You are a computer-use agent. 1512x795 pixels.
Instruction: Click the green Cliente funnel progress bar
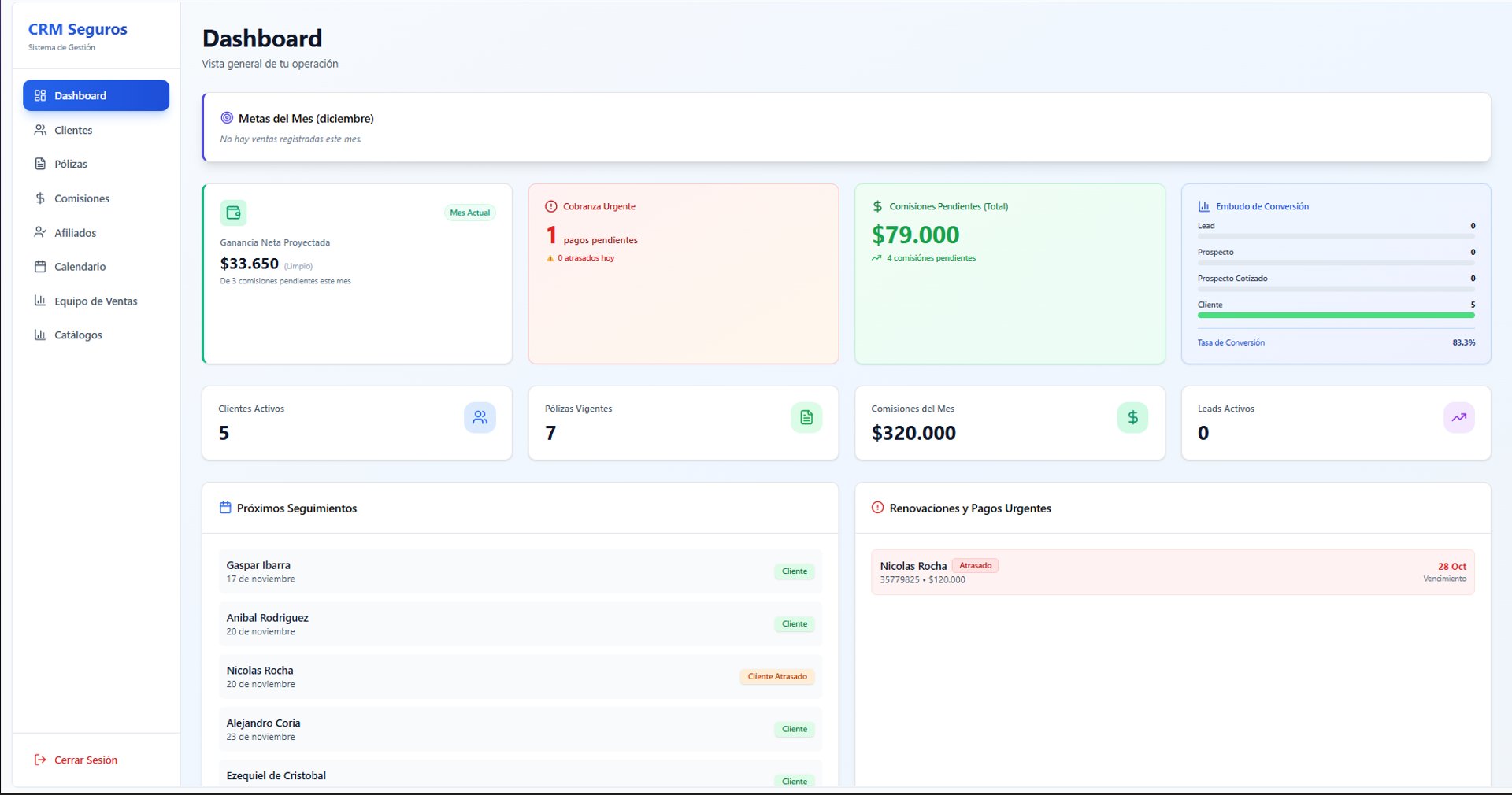point(1336,315)
